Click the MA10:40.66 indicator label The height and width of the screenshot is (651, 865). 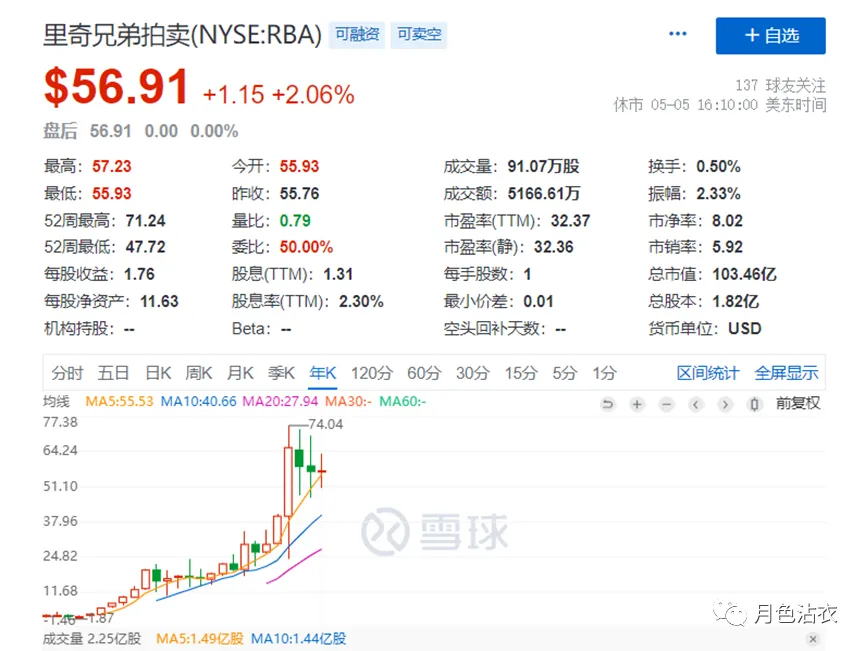198,402
